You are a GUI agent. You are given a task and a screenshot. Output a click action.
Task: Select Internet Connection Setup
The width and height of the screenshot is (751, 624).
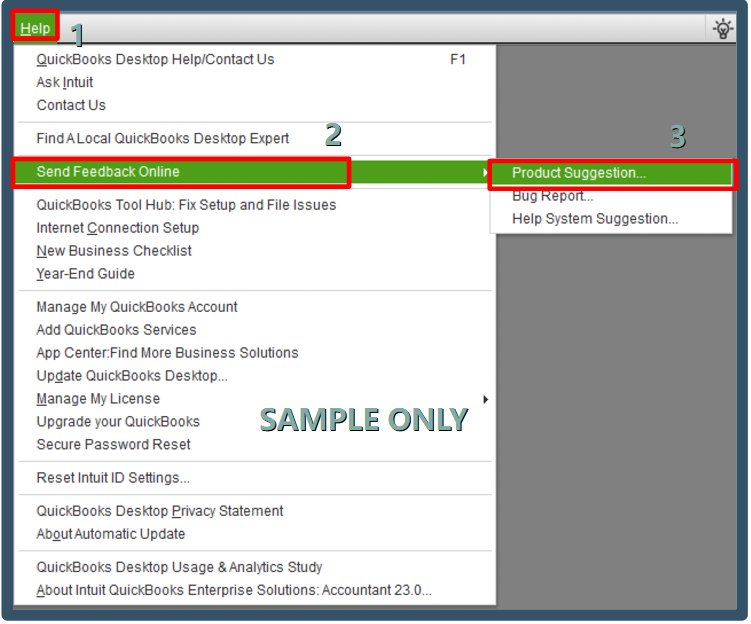[118, 228]
